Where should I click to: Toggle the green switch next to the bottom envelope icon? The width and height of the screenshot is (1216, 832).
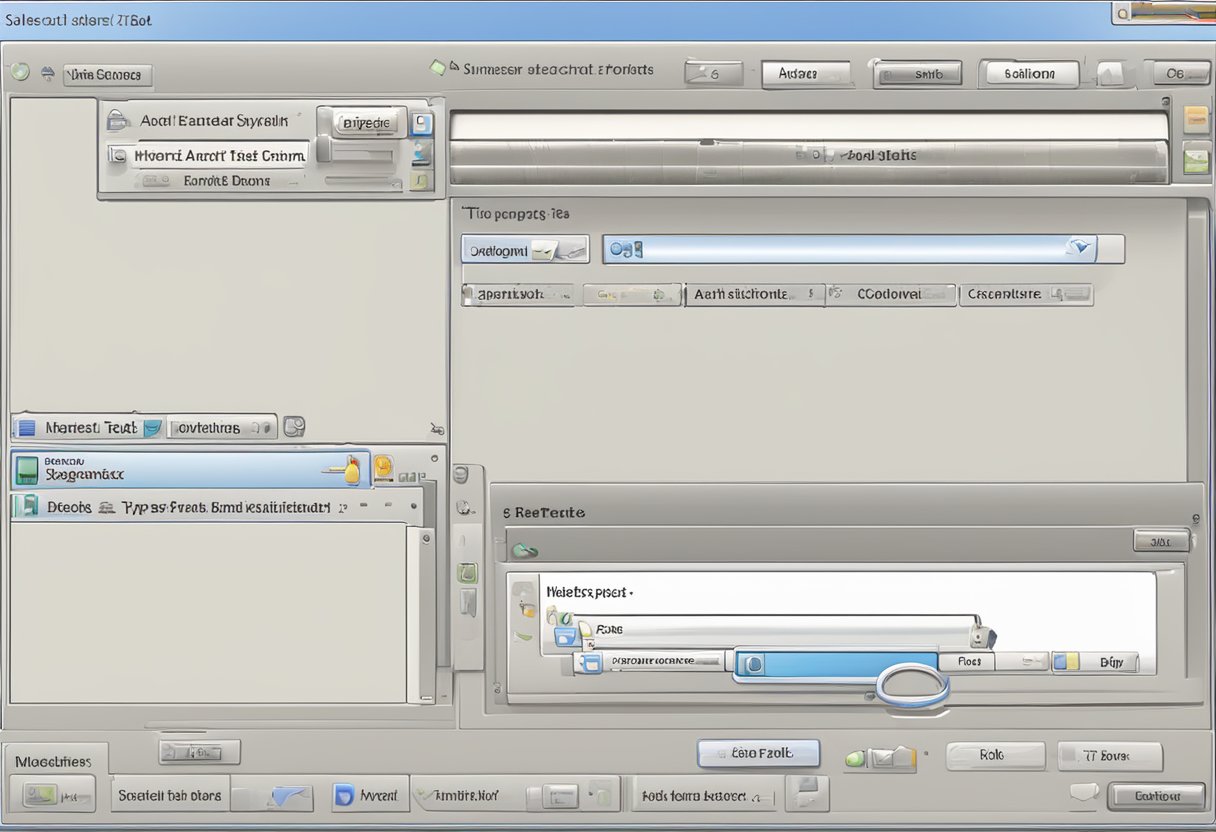[856, 758]
